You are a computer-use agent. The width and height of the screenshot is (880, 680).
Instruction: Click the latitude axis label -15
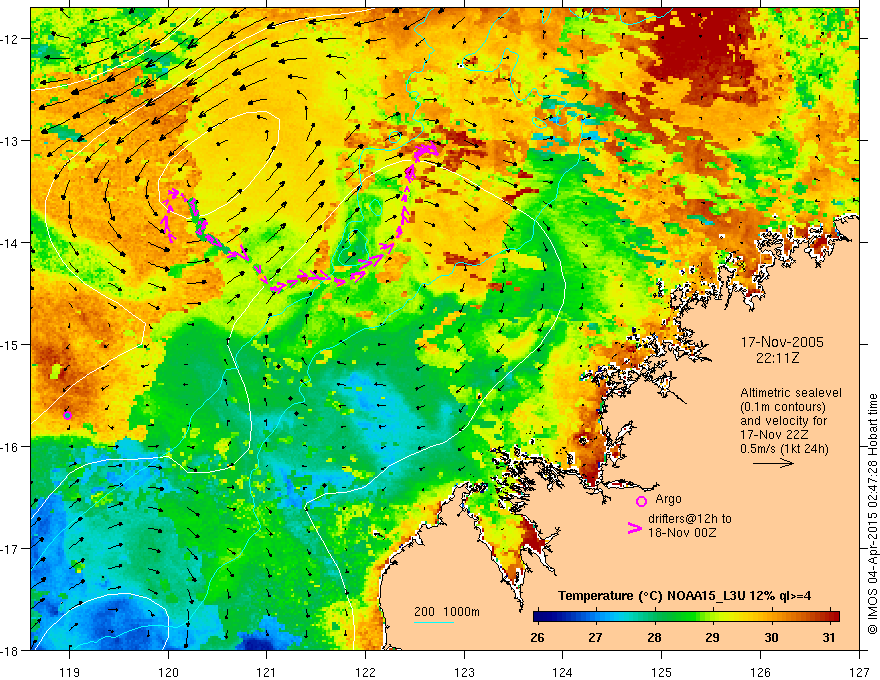pos(10,344)
